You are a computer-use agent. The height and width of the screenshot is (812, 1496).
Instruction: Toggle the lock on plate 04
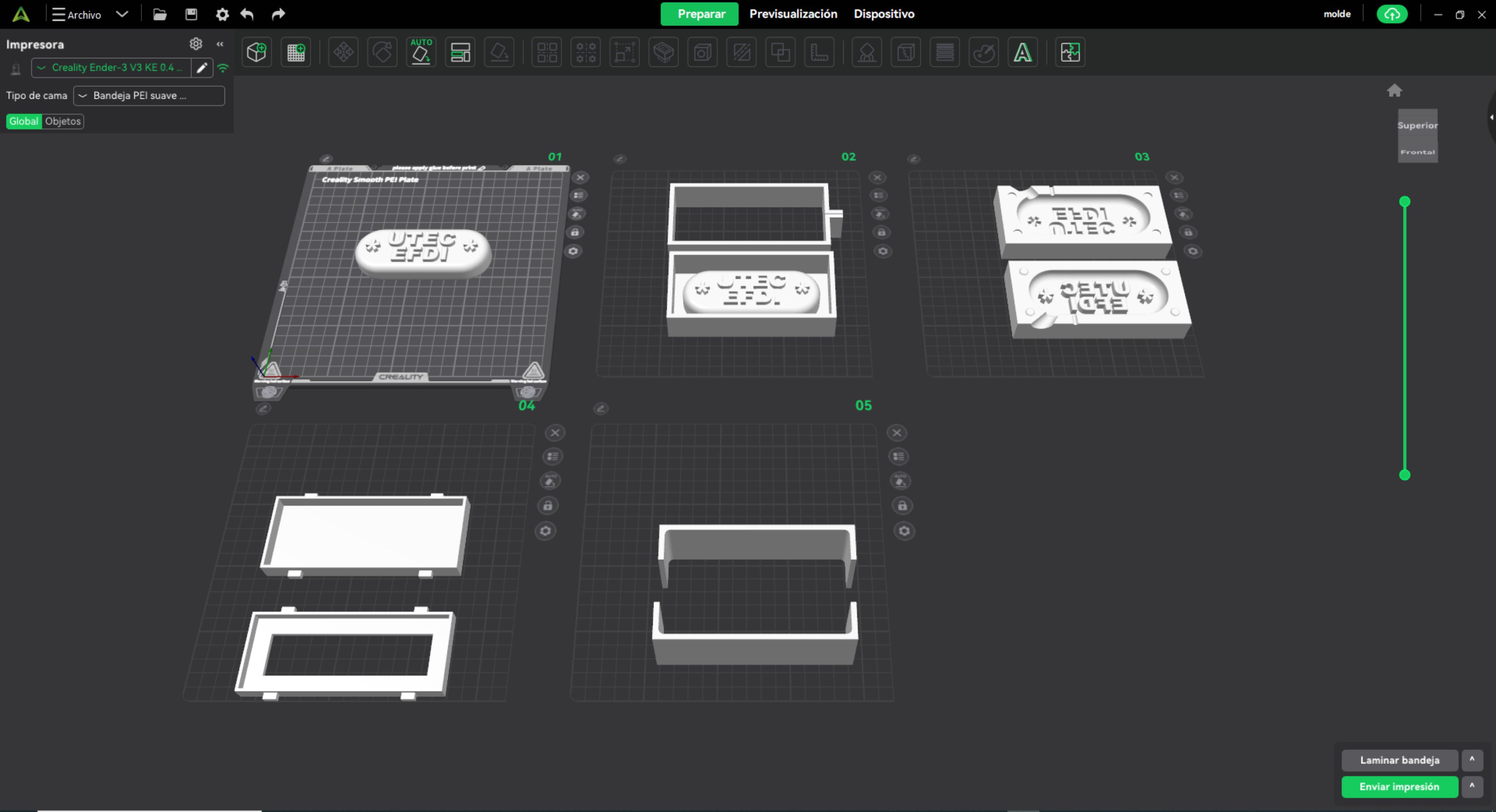coord(548,506)
